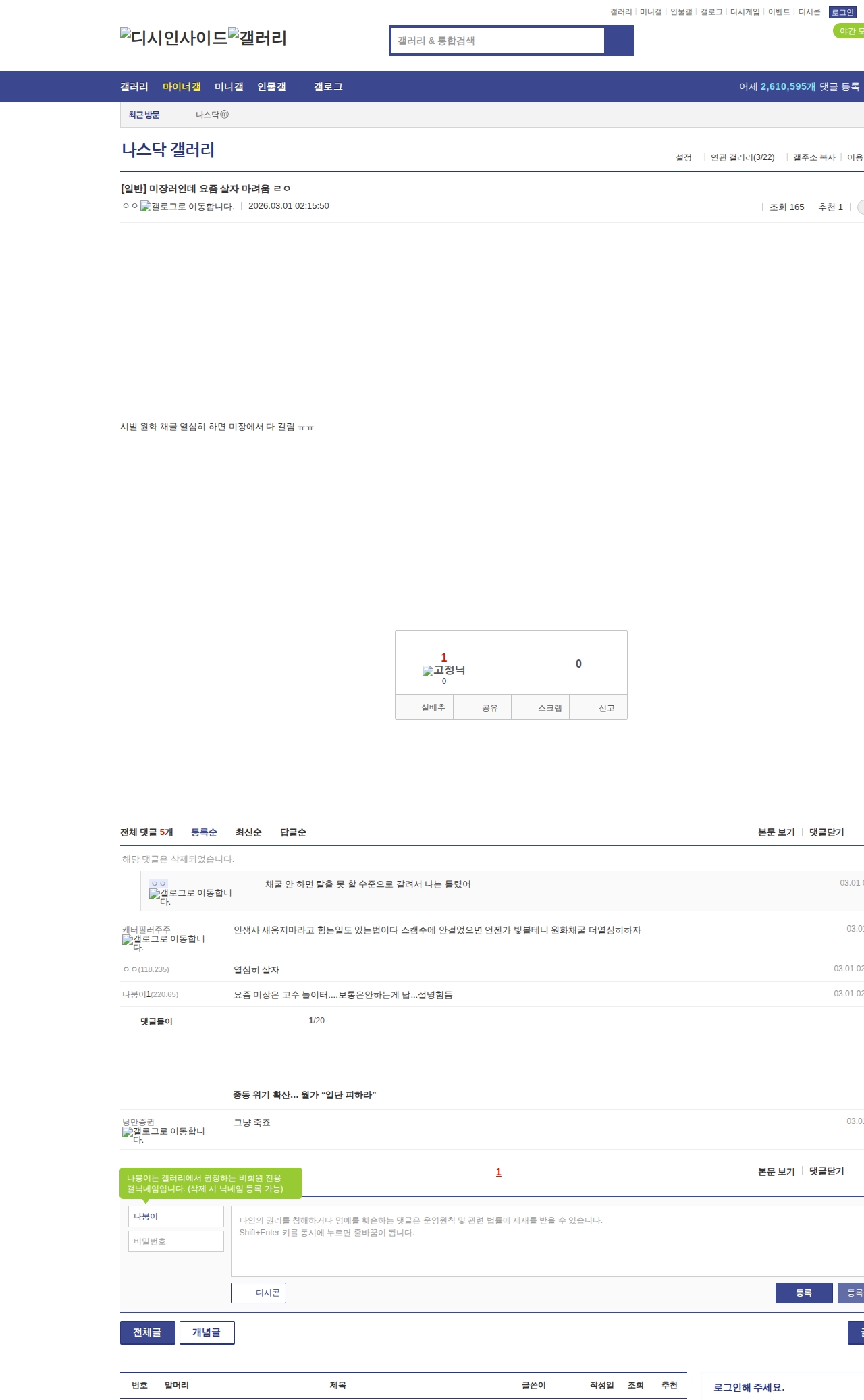864x1400 pixels.
Task: Click 본문 보기 below the comment list
Action: pyautogui.click(x=776, y=1172)
